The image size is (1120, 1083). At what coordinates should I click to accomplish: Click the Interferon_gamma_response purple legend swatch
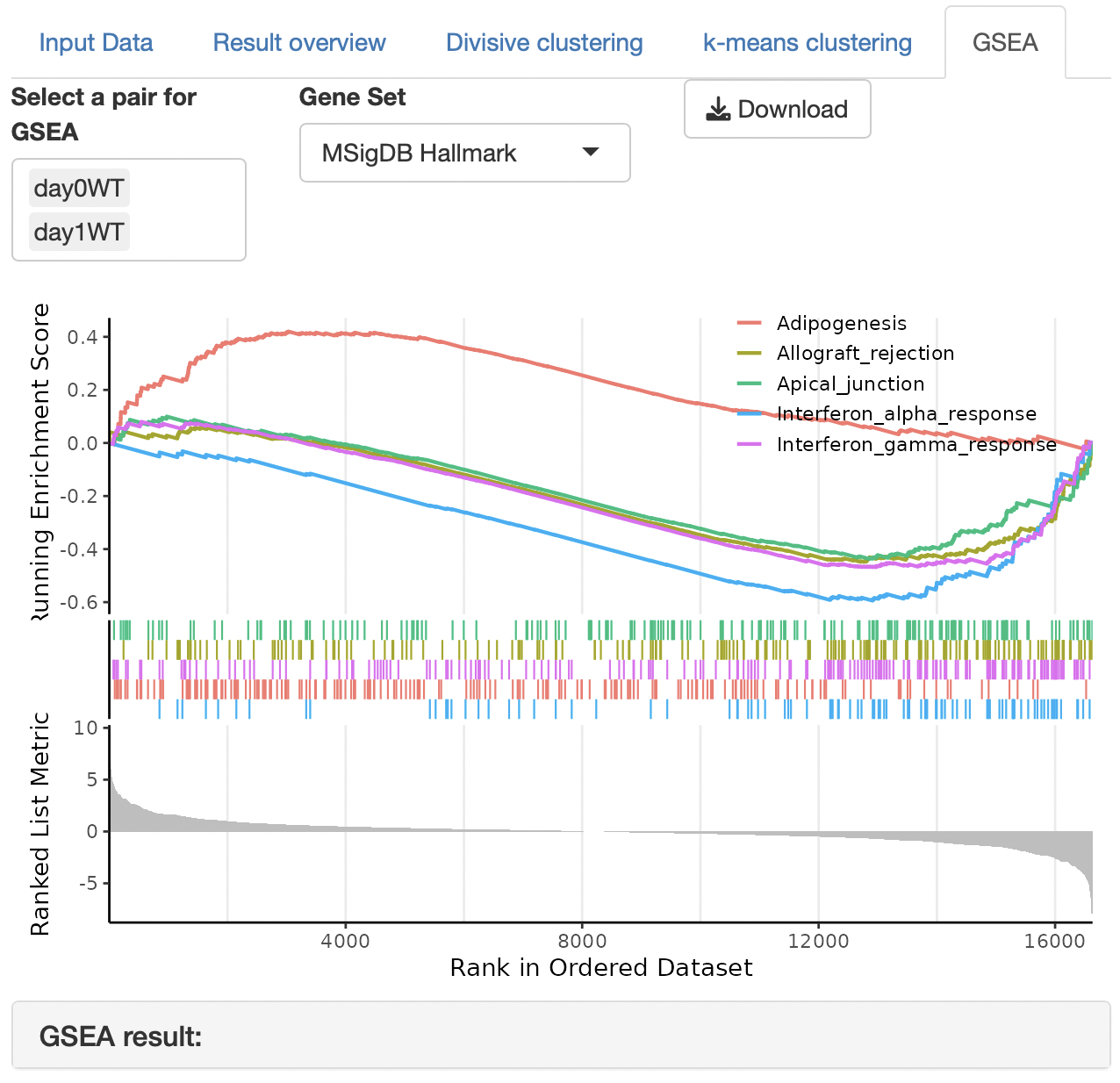coord(749,444)
